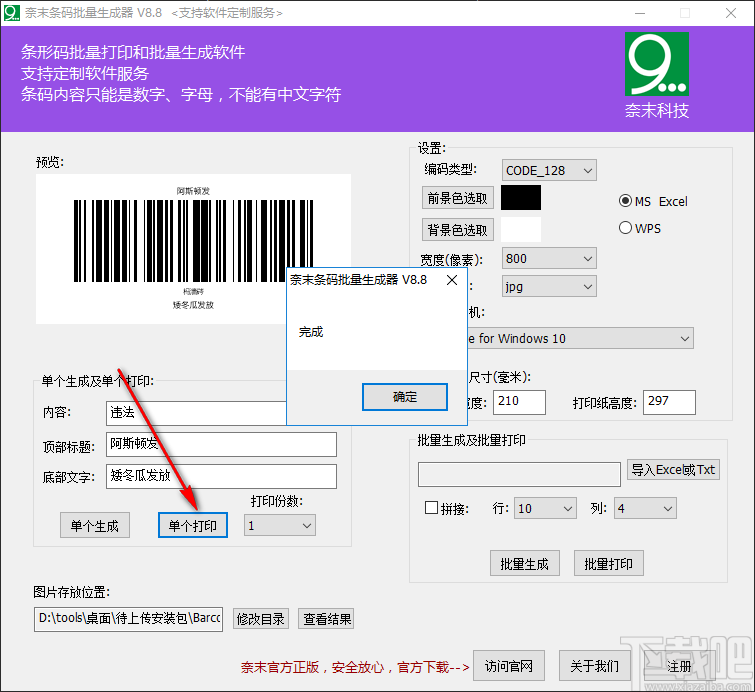This screenshot has width=755, height=692.
Task: Click the 注册 button
Action: (679, 666)
